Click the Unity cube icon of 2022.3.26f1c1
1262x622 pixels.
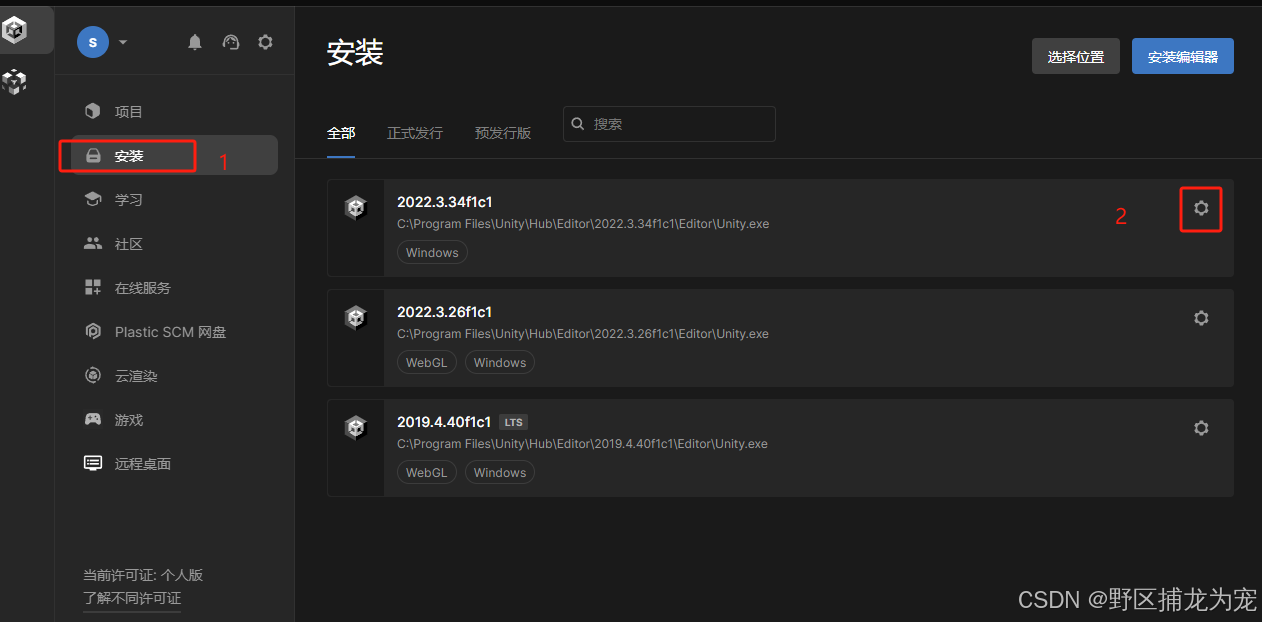[356, 318]
